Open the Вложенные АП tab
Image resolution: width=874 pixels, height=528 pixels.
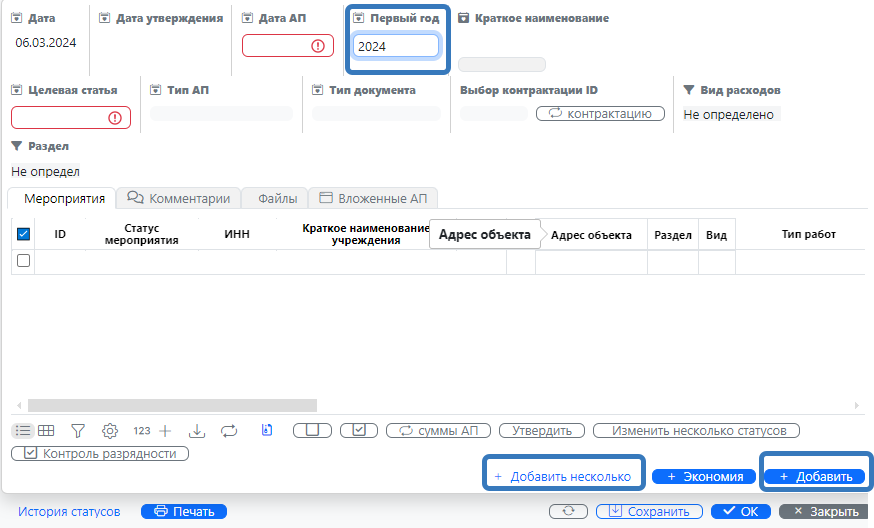point(373,198)
